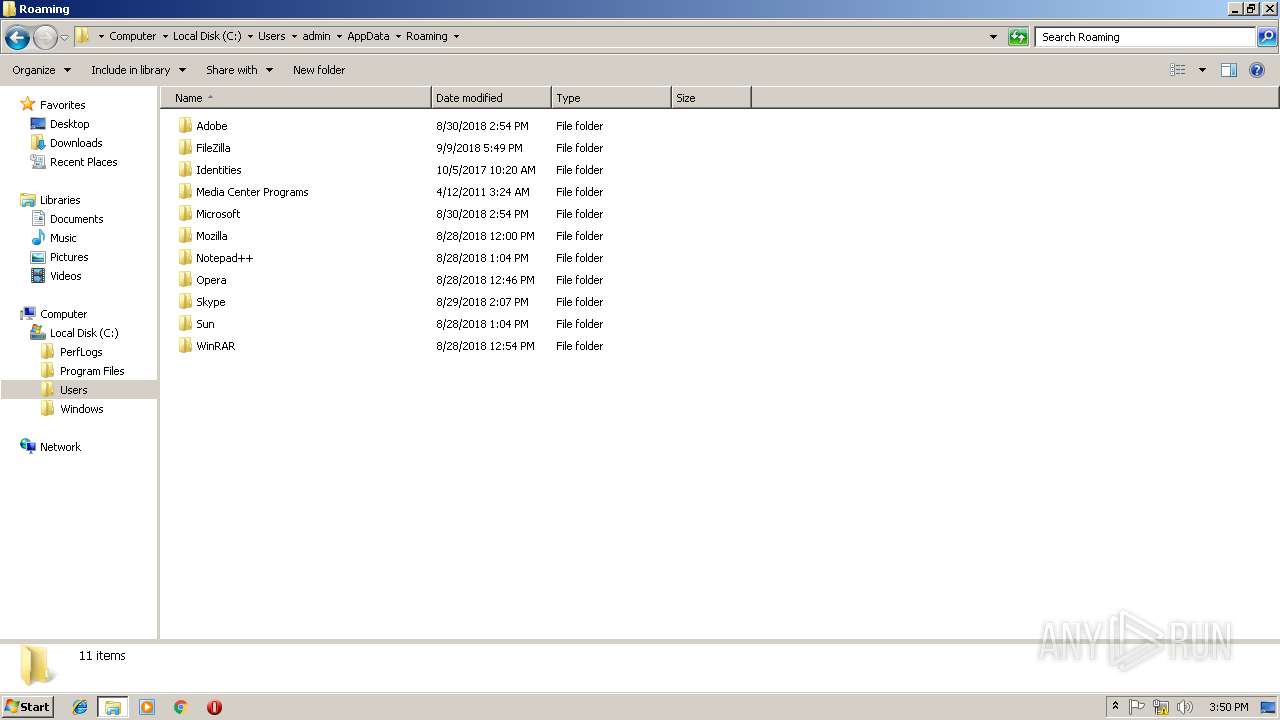Select the Mozilla folder icon
Screen dimensions: 1280x720
coord(185,236)
